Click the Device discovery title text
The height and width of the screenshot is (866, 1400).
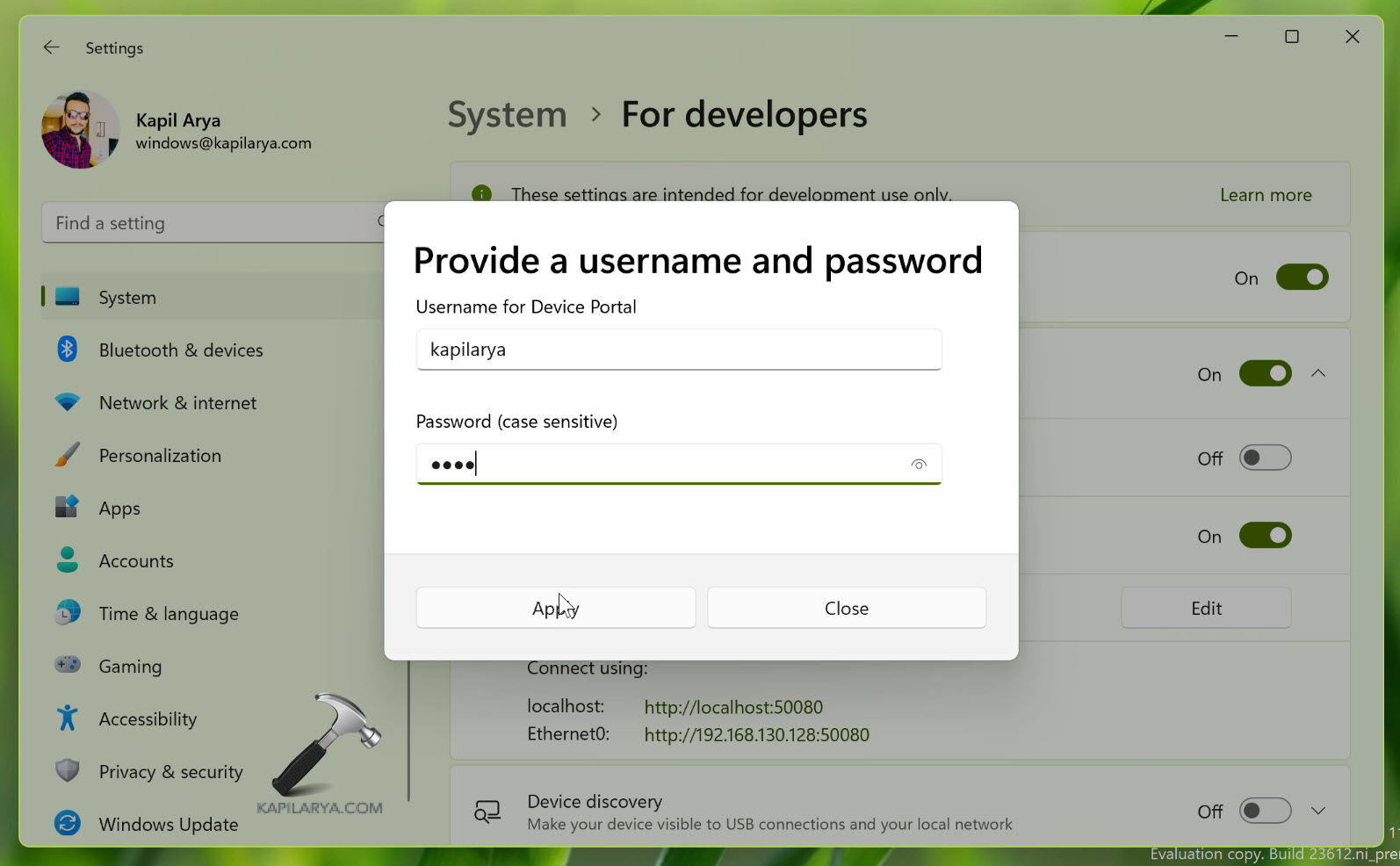point(595,801)
